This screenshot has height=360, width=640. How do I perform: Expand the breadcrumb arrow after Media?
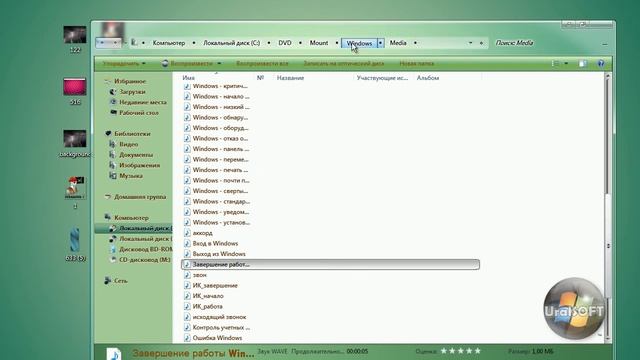(x=415, y=43)
